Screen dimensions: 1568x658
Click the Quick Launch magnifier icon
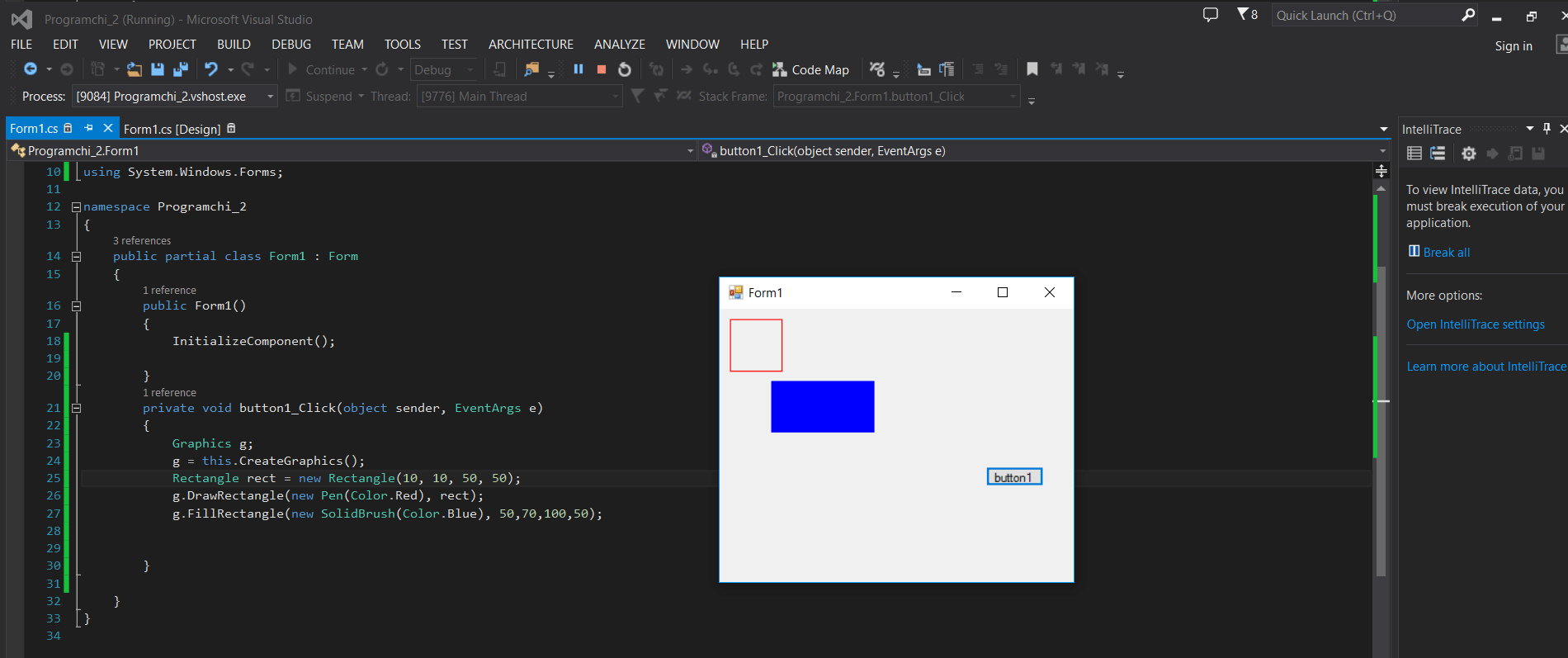pos(1468,15)
